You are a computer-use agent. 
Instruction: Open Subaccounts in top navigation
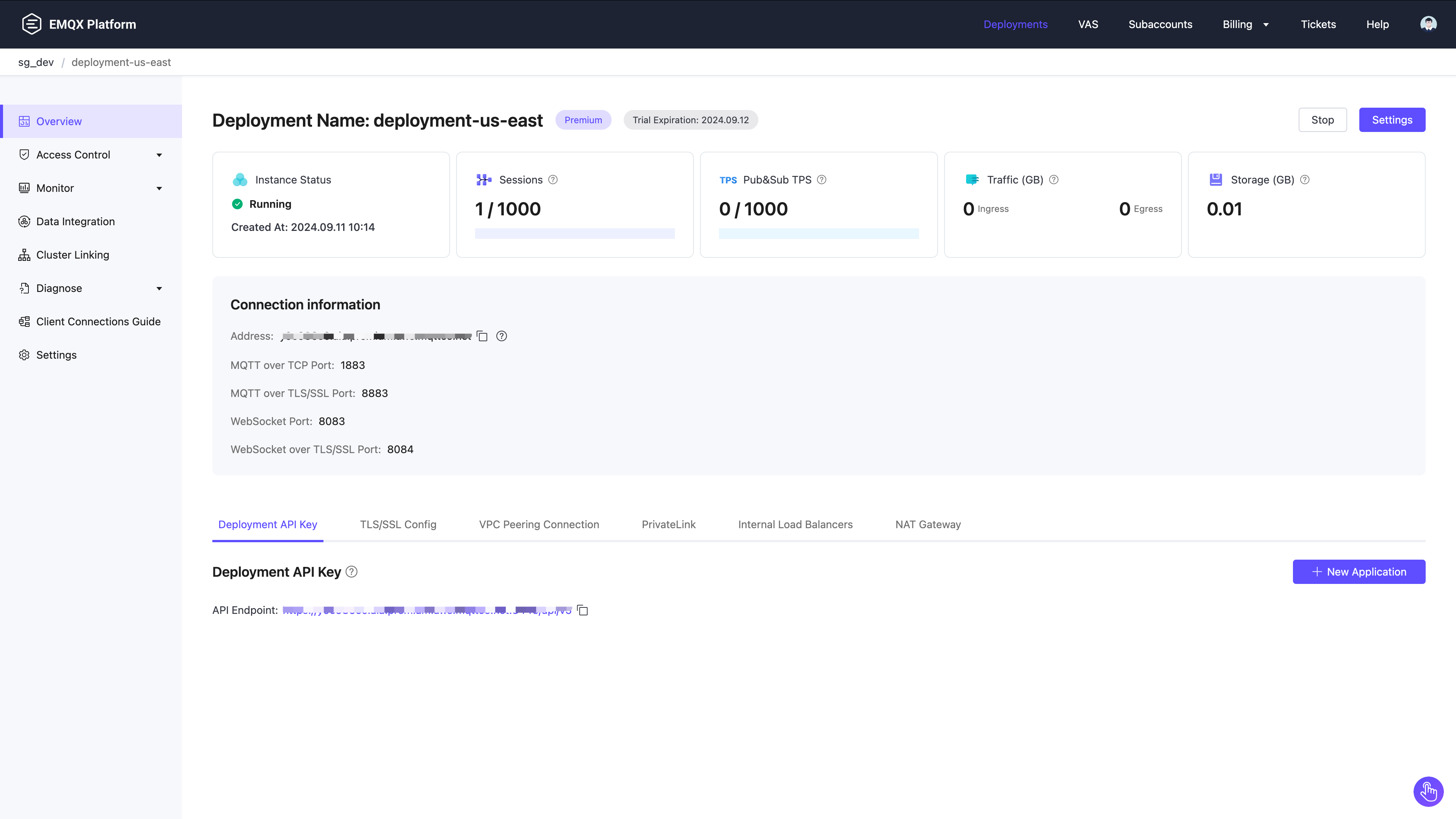pos(1160,24)
